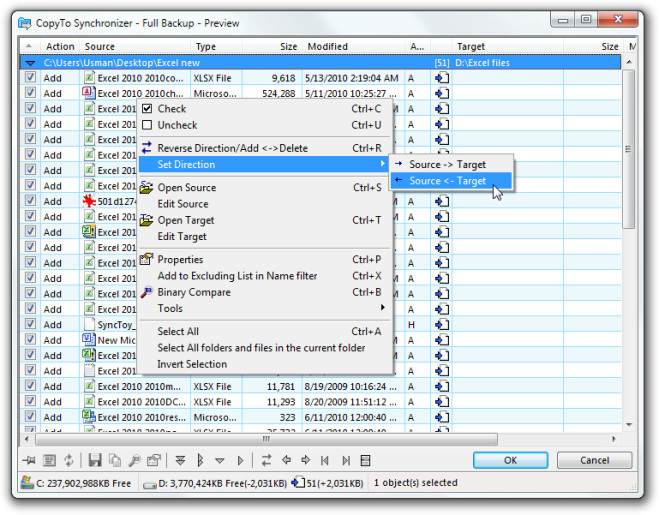This screenshot has height=515, width=660.
Task: Click the Word document icon of New Mic
Action: click(88, 339)
